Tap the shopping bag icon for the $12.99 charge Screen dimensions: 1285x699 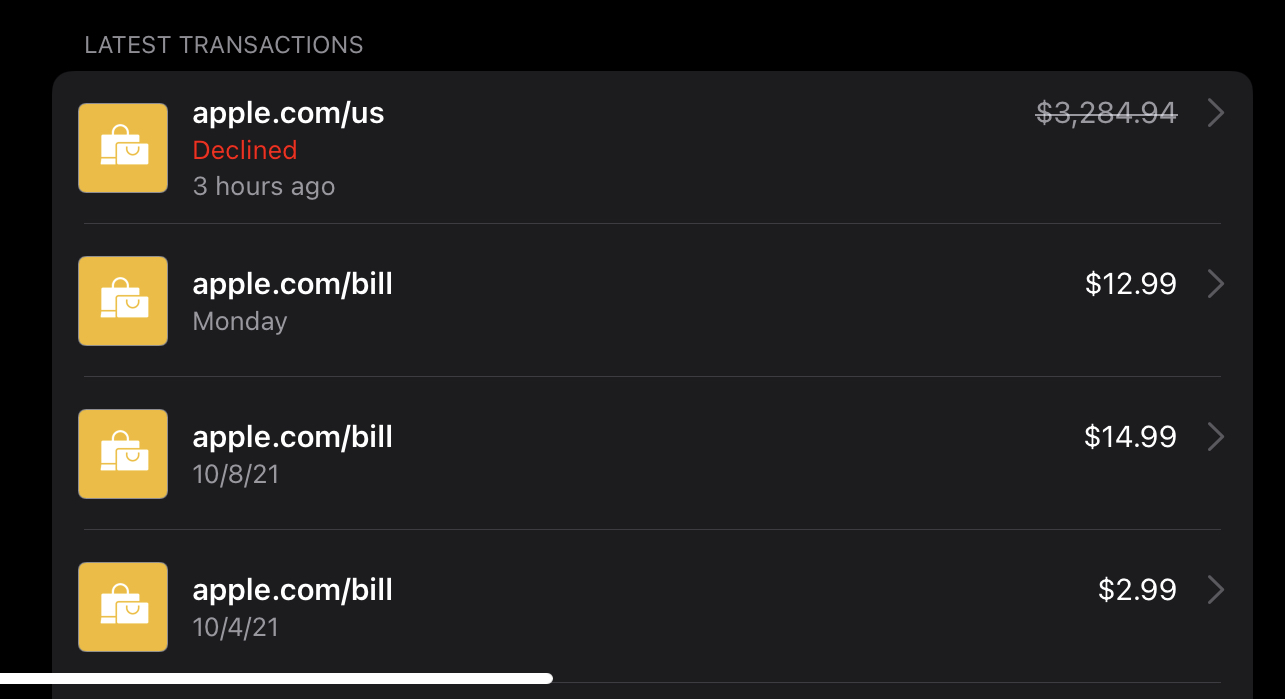coord(123,301)
